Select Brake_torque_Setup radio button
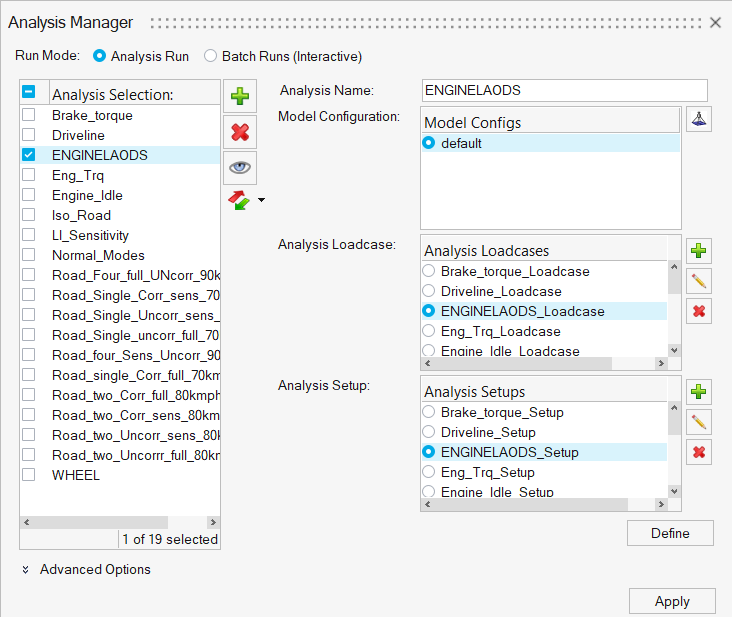This screenshot has height=617, width=732. (x=429, y=412)
